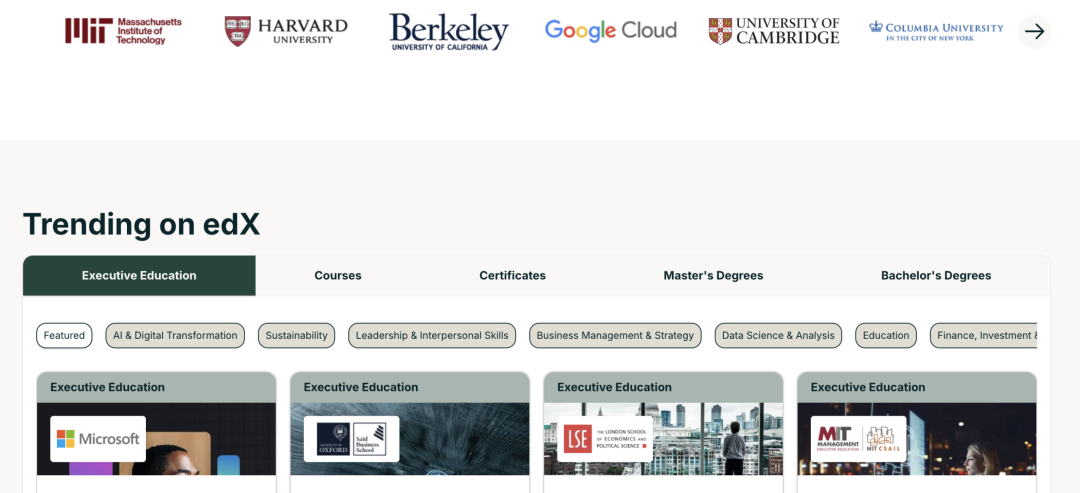Filter by Leadership & Interpersonal Skills

coord(432,335)
